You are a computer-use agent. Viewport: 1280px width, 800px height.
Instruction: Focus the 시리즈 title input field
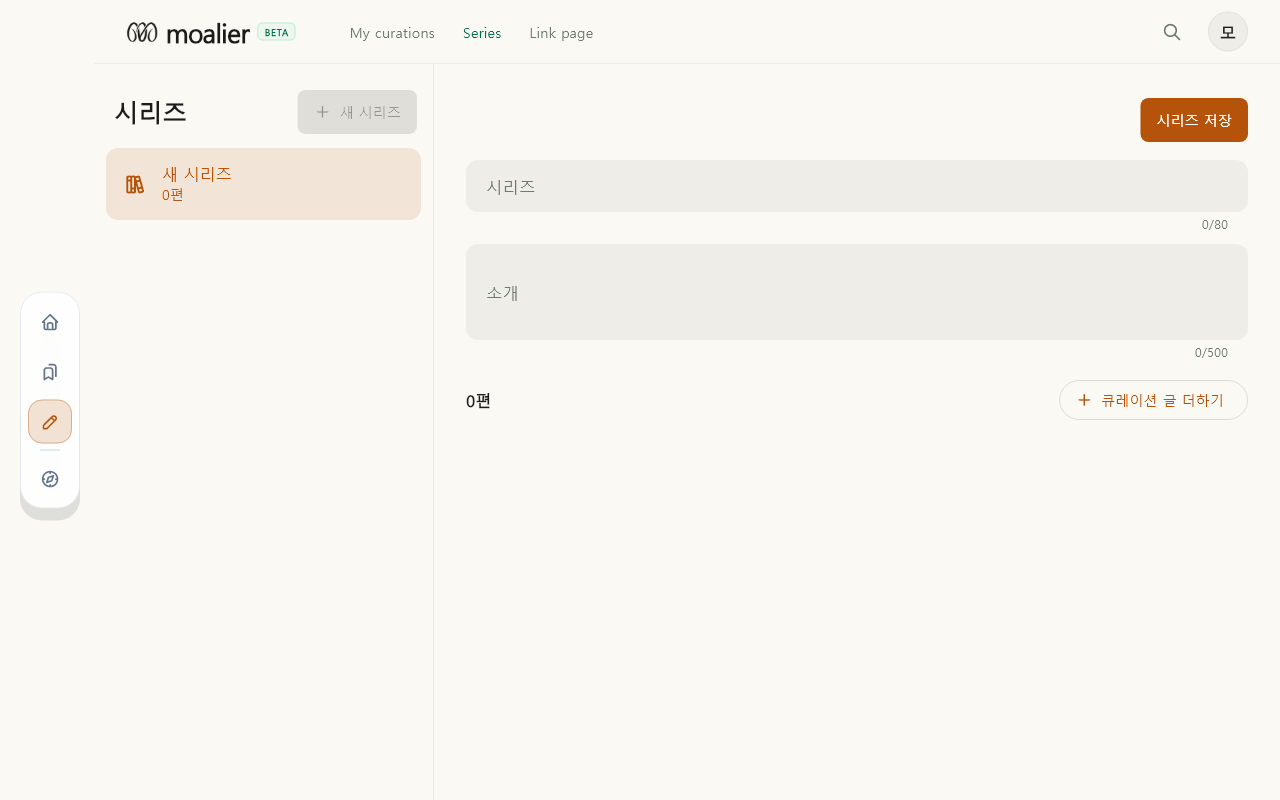[857, 186]
